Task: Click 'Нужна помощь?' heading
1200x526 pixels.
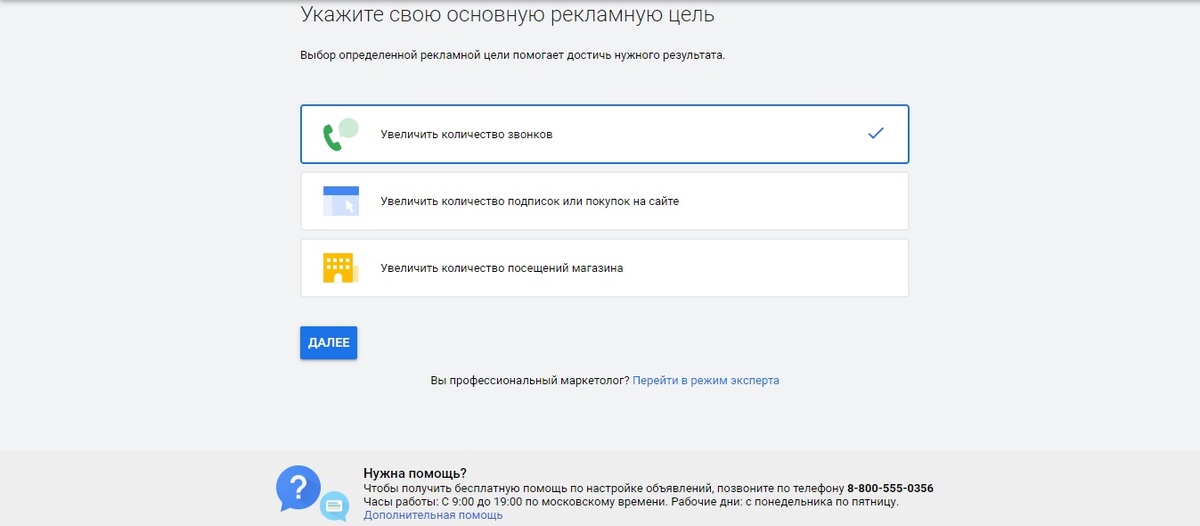Action: point(415,473)
